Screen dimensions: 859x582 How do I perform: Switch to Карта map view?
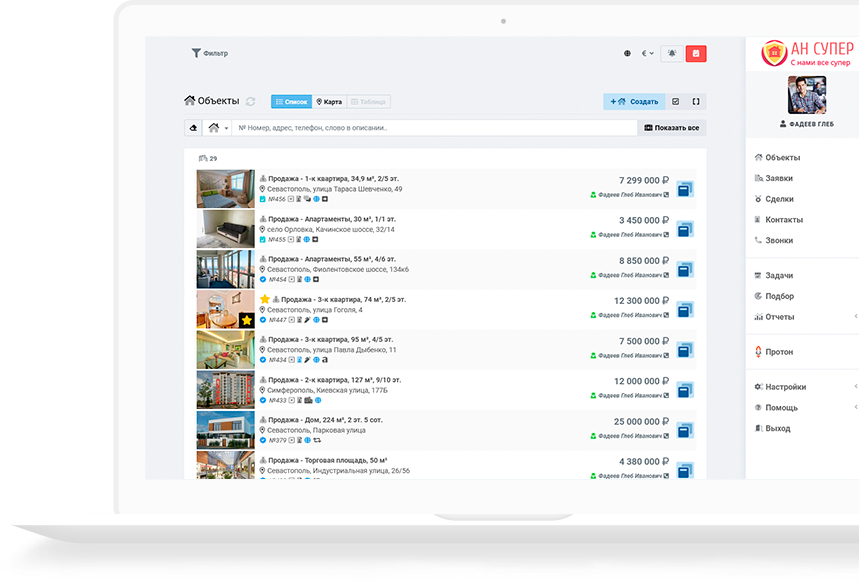click(329, 102)
